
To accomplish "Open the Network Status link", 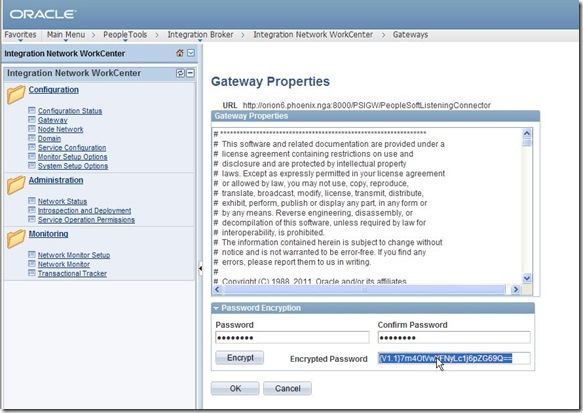I will click(x=62, y=201).
